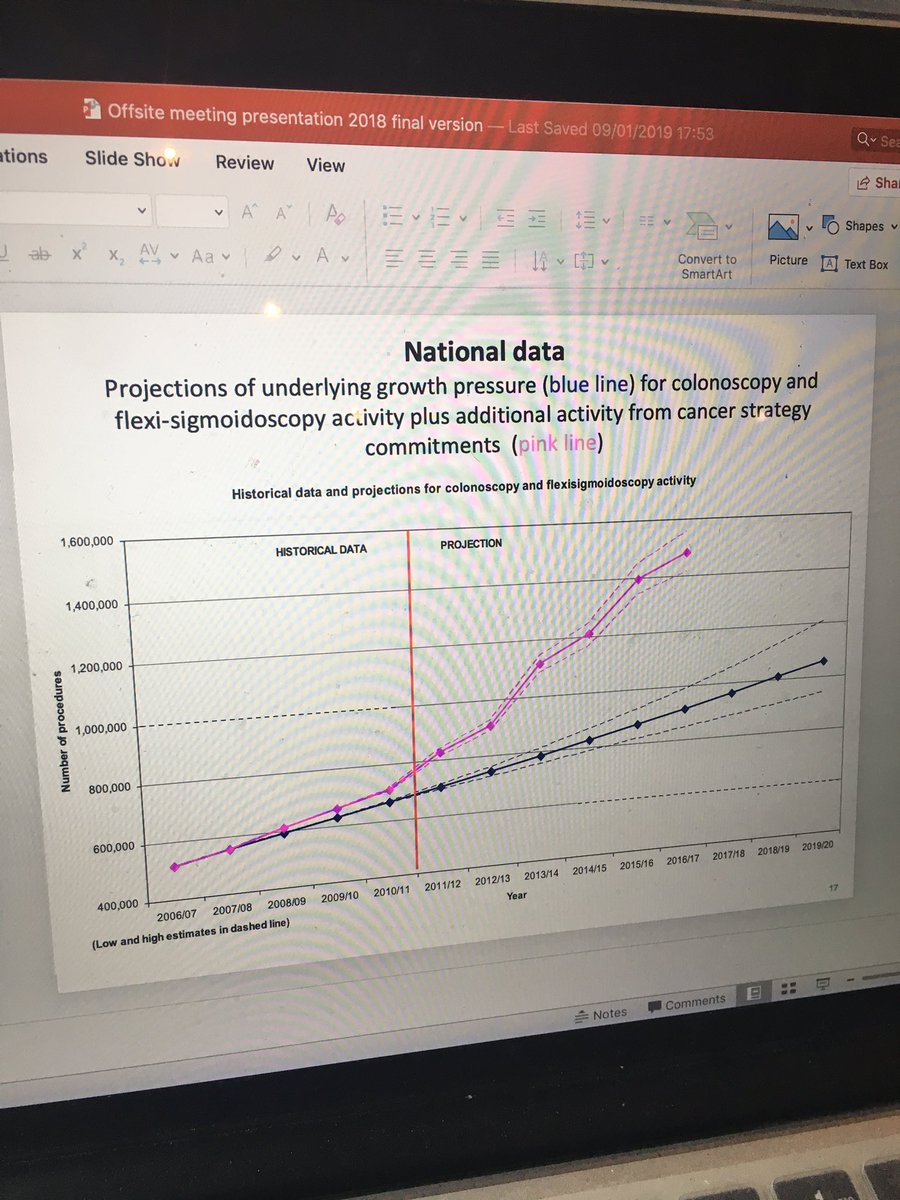Switch to the View ribbon tab
Image resolution: width=900 pixels, height=1200 pixels.
pos(325,165)
